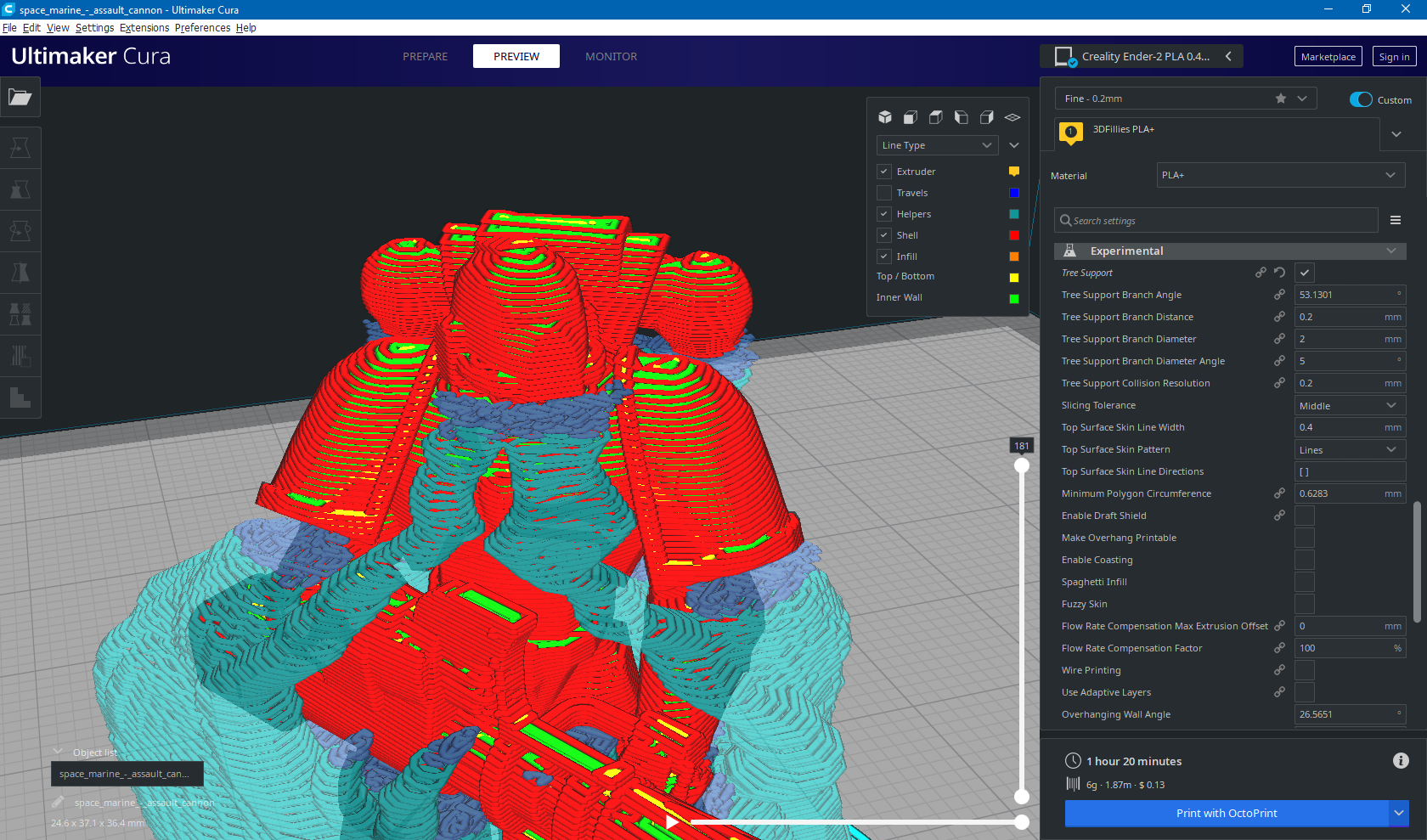1427x840 pixels.
Task: Open the Material PLA+ dropdown
Action: (1281, 175)
